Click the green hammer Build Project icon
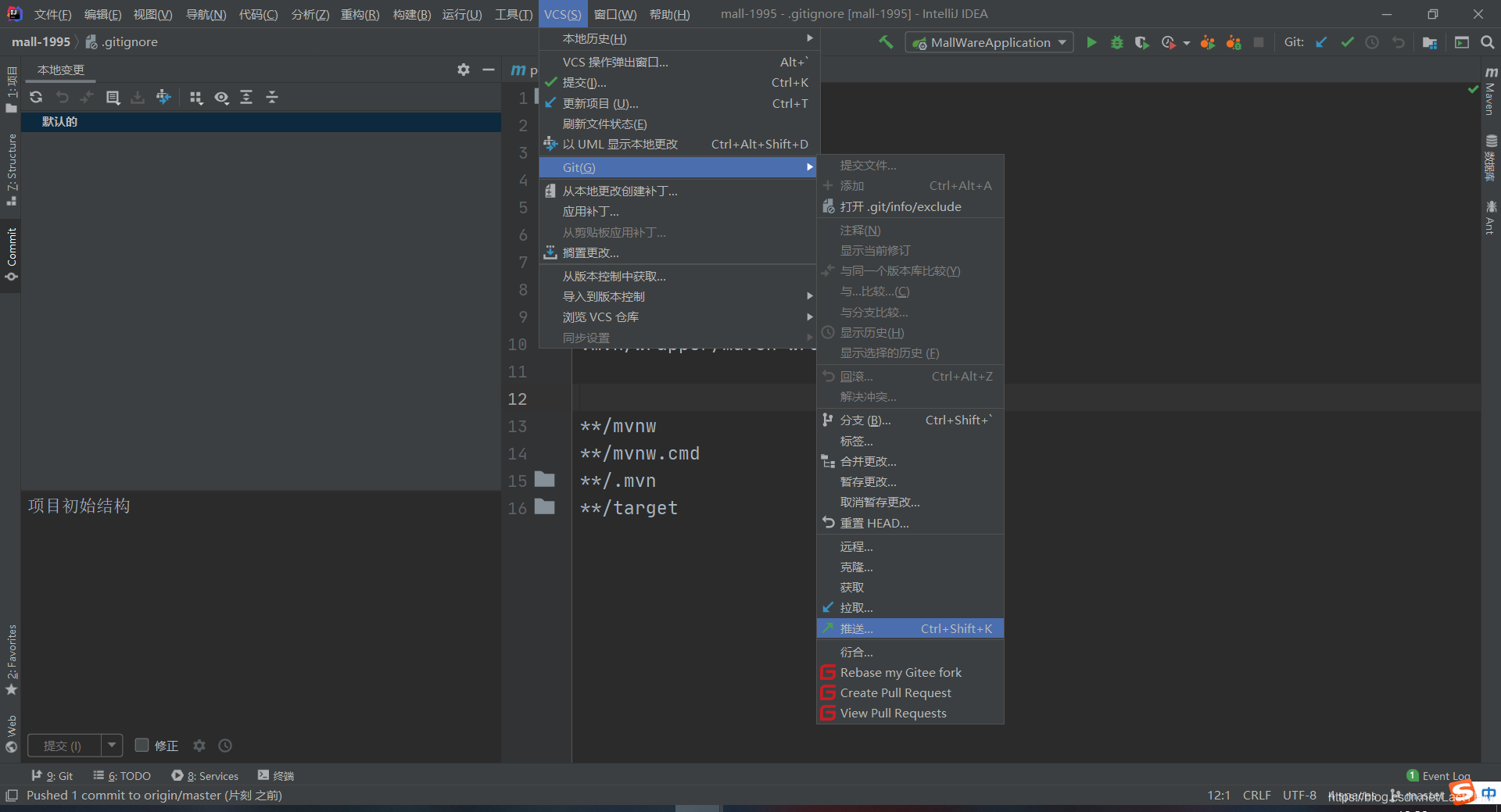The image size is (1501, 812). point(886,42)
